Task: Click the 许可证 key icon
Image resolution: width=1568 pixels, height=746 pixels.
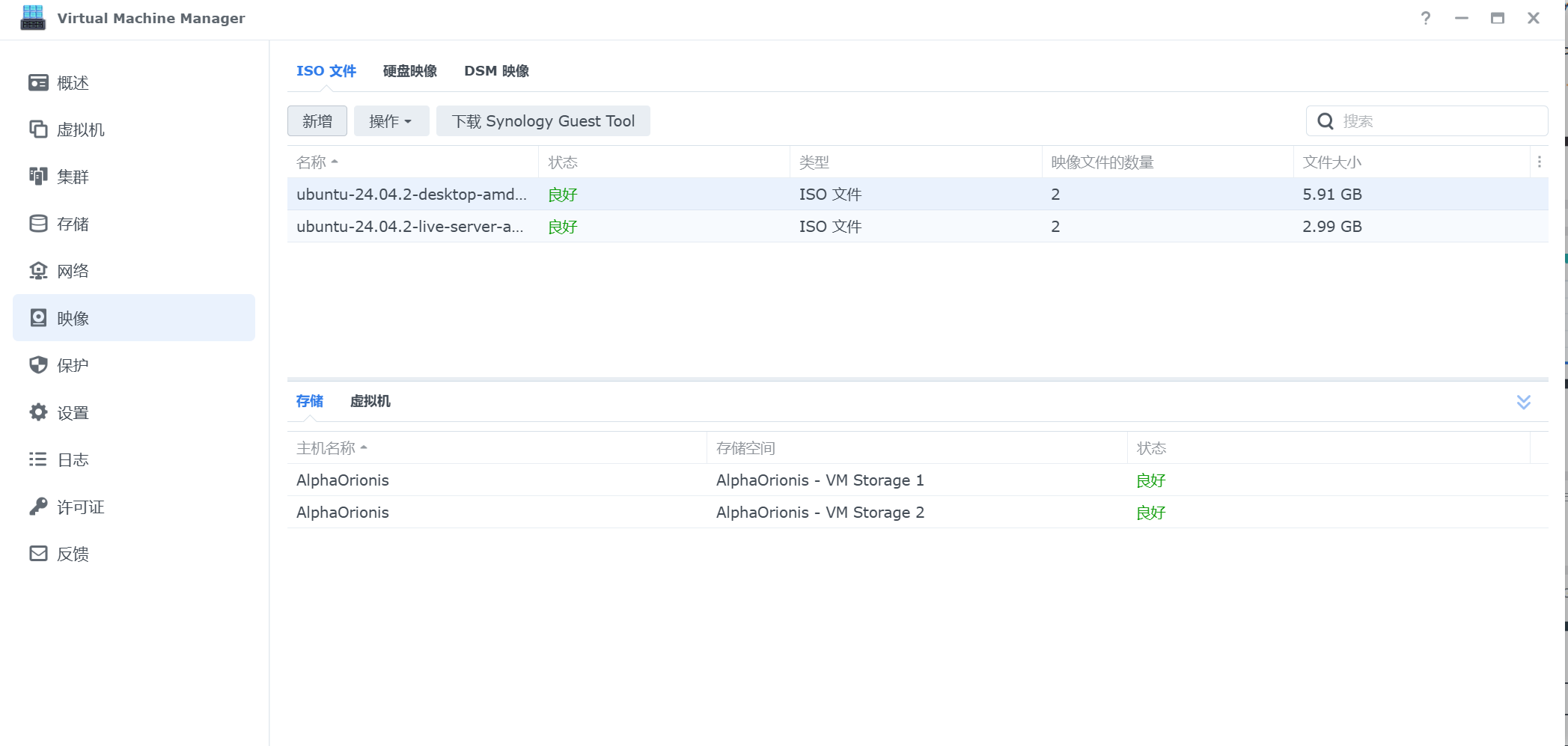Action: [38, 507]
